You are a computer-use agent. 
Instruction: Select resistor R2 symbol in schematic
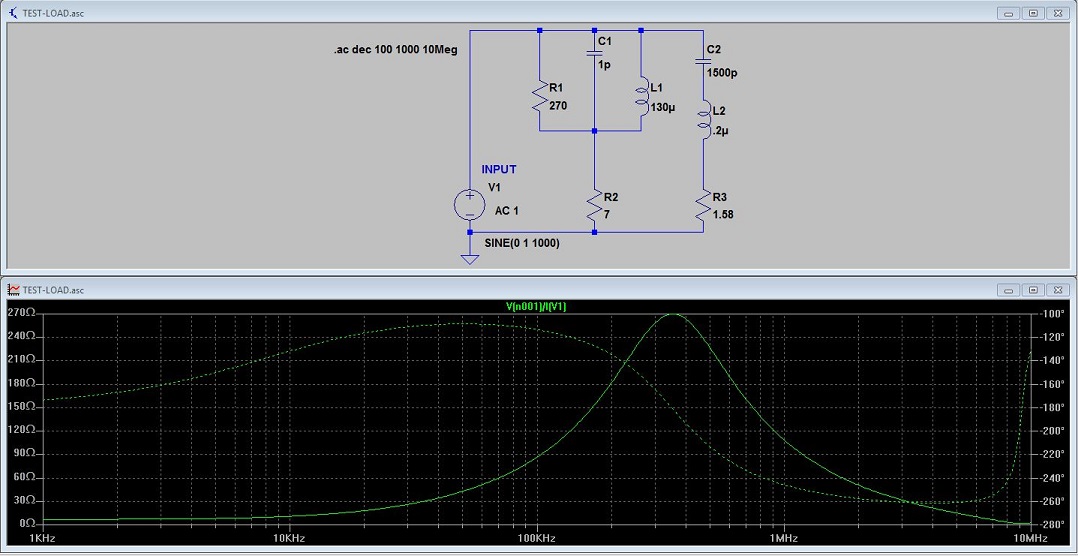[x=594, y=205]
